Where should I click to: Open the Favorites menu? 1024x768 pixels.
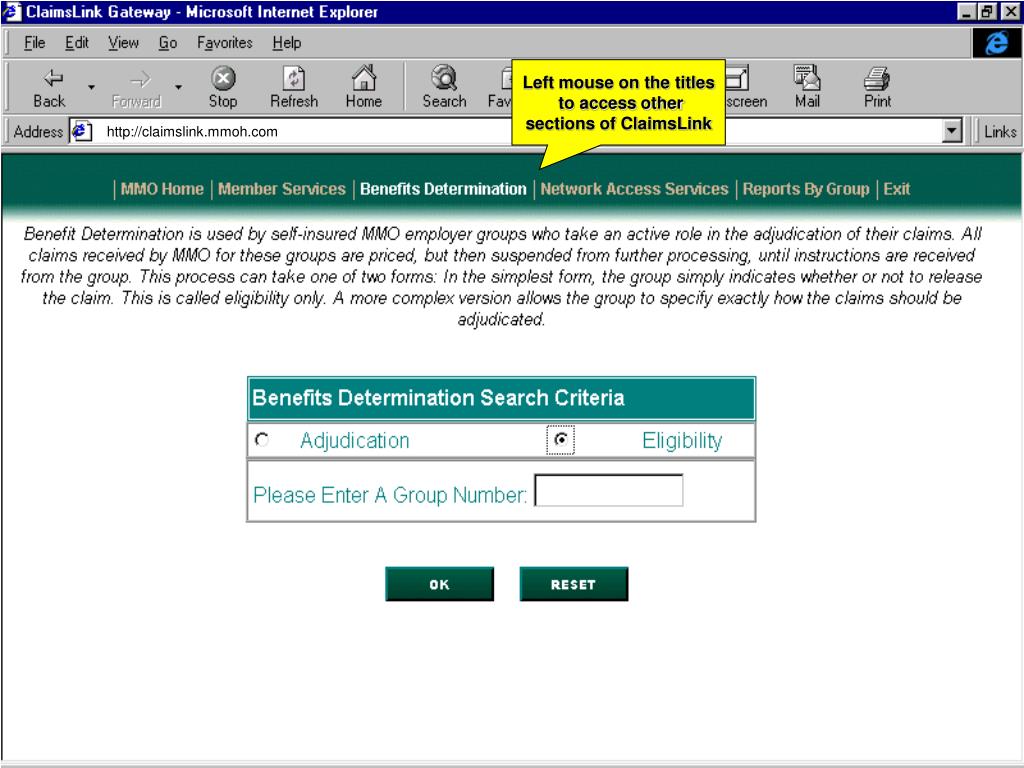(225, 43)
